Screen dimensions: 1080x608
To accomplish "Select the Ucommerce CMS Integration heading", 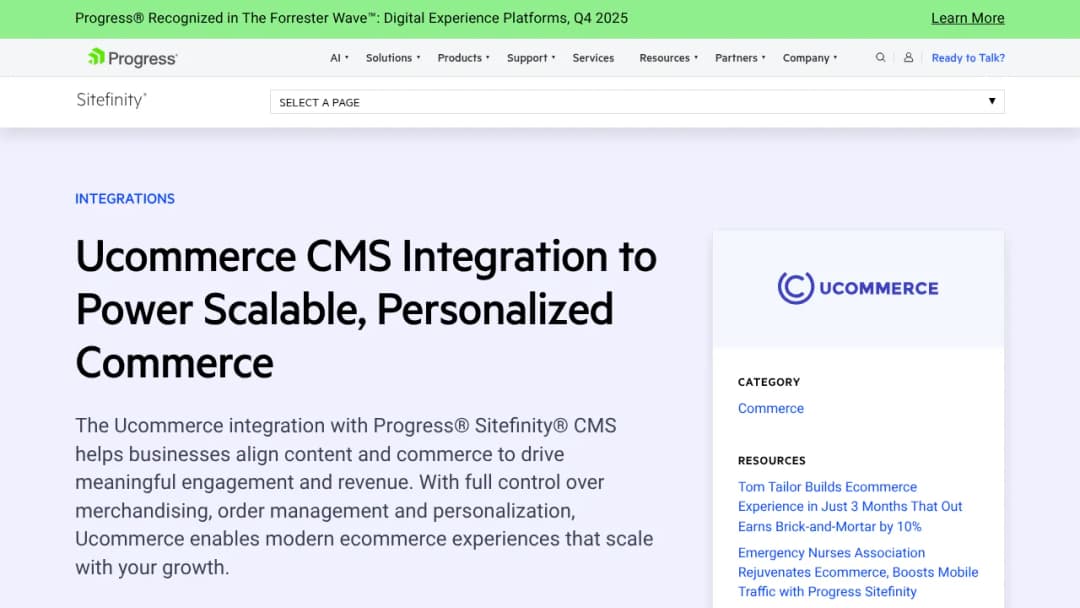I will click(x=366, y=309).
